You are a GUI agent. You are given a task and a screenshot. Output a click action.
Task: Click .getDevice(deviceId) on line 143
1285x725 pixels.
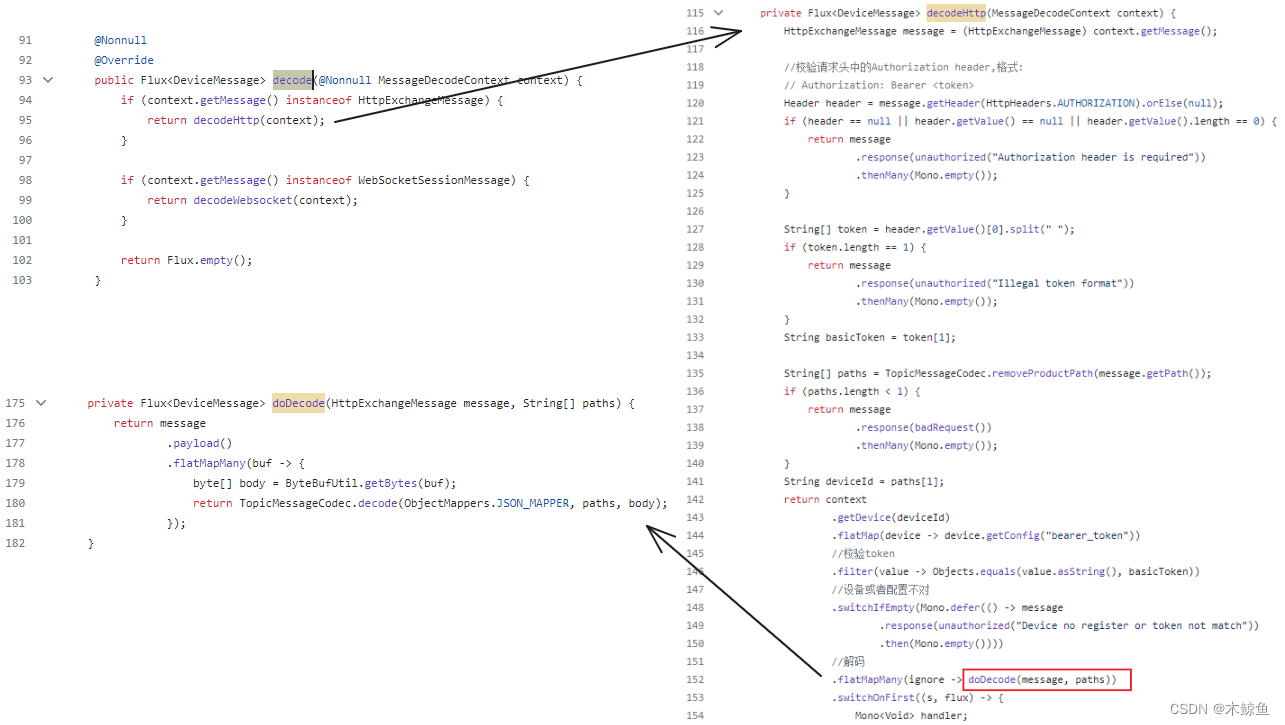[x=890, y=517]
